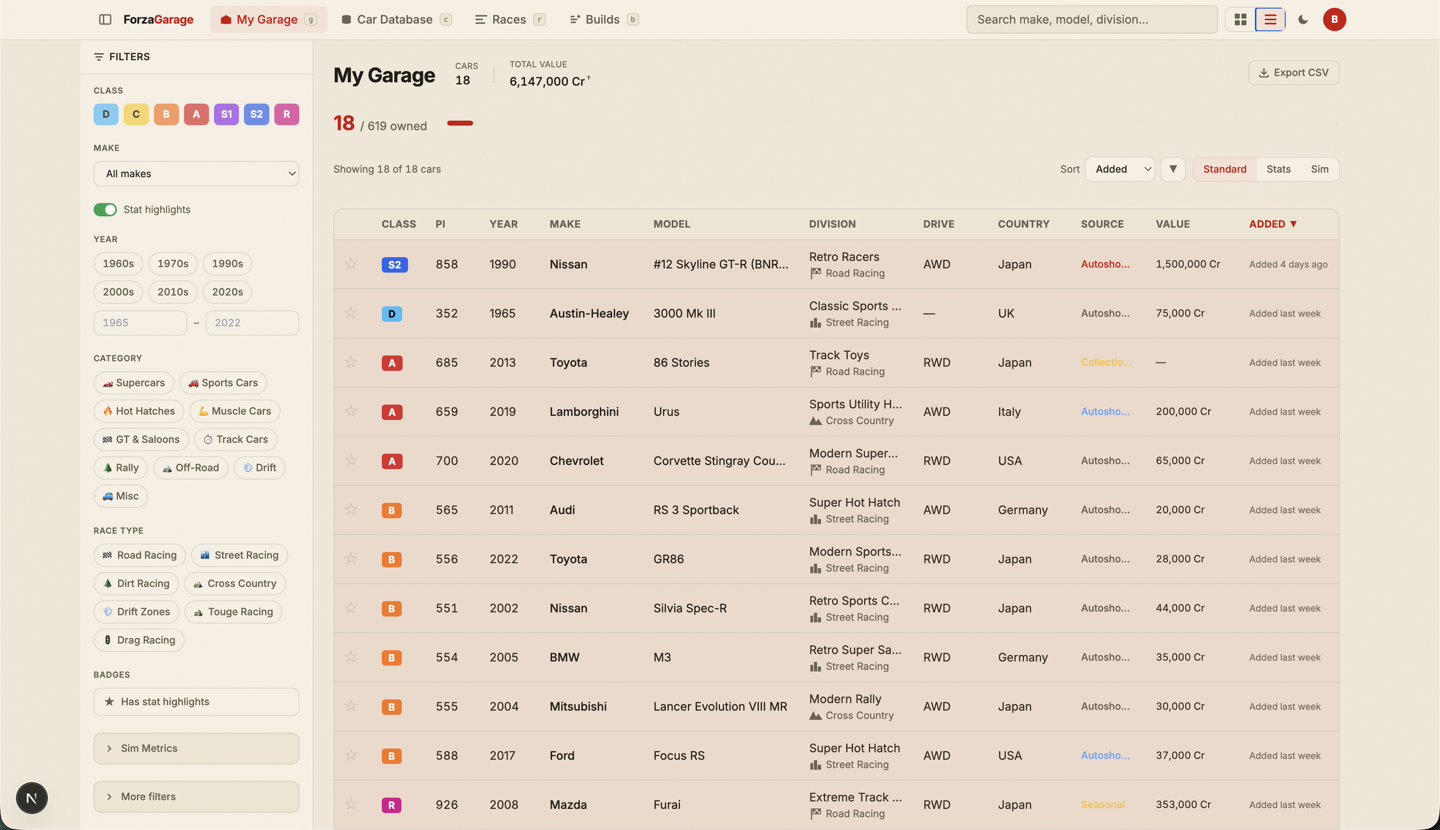Expand Sim Metrics section
Image resolution: width=1440 pixels, height=830 pixels.
(x=196, y=748)
